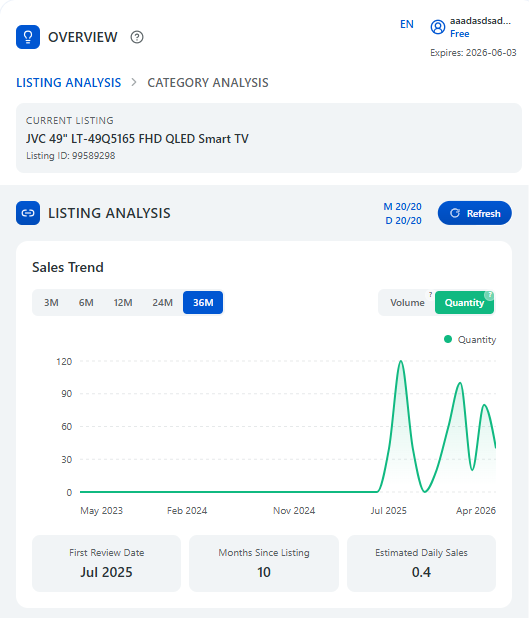The image size is (529, 618).
Task: Click the M 20/20 quota text
Action: click(x=402, y=207)
